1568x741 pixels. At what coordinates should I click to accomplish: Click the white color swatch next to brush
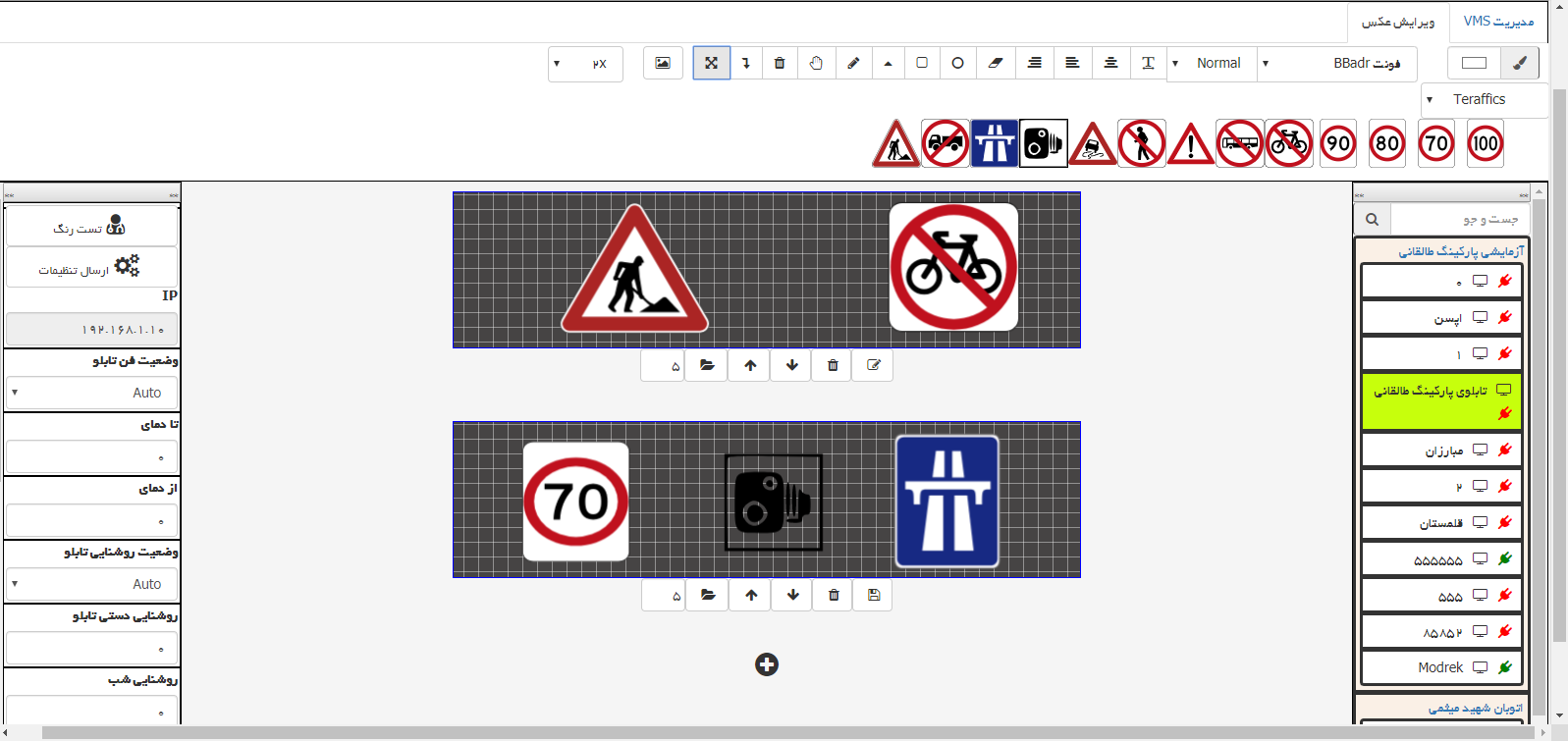point(1474,63)
